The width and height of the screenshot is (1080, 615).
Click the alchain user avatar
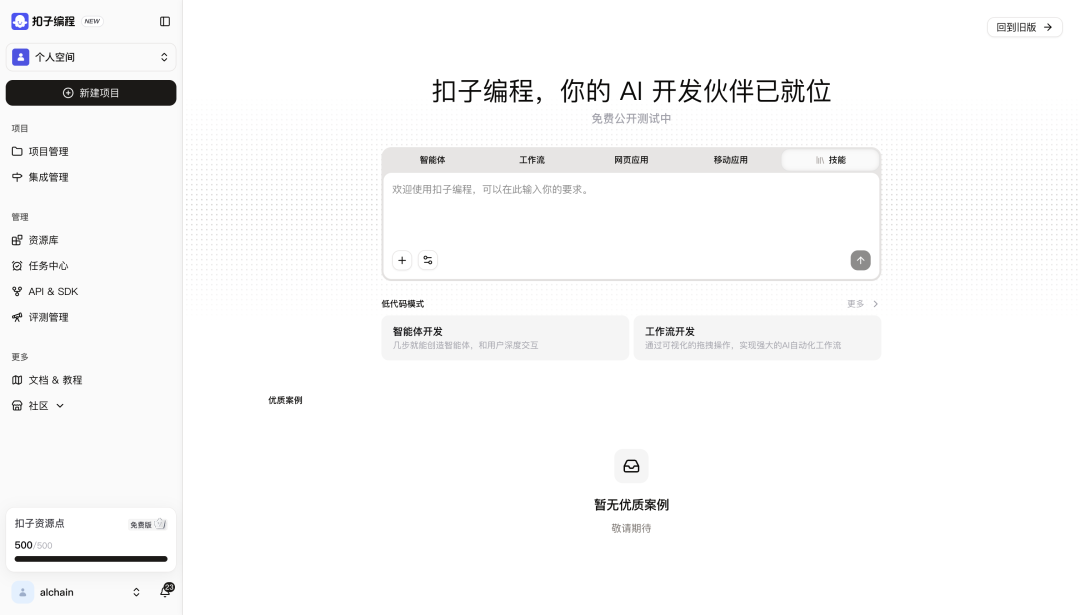(23, 592)
